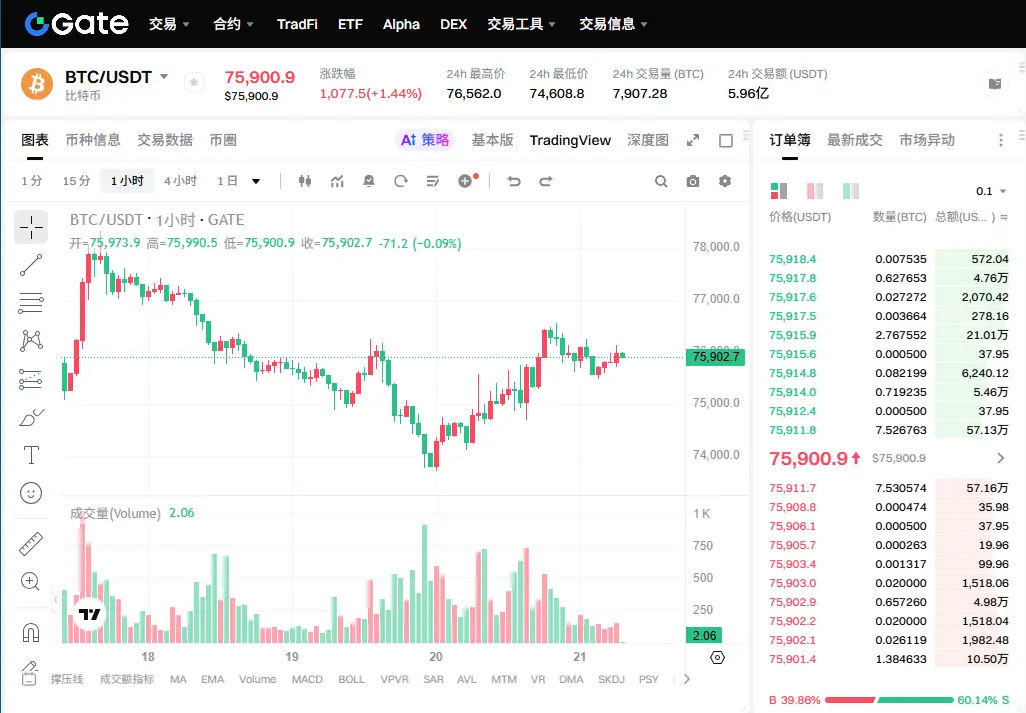Take a chart snapshot with camera
1026x713 pixels.
click(x=693, y=181)
